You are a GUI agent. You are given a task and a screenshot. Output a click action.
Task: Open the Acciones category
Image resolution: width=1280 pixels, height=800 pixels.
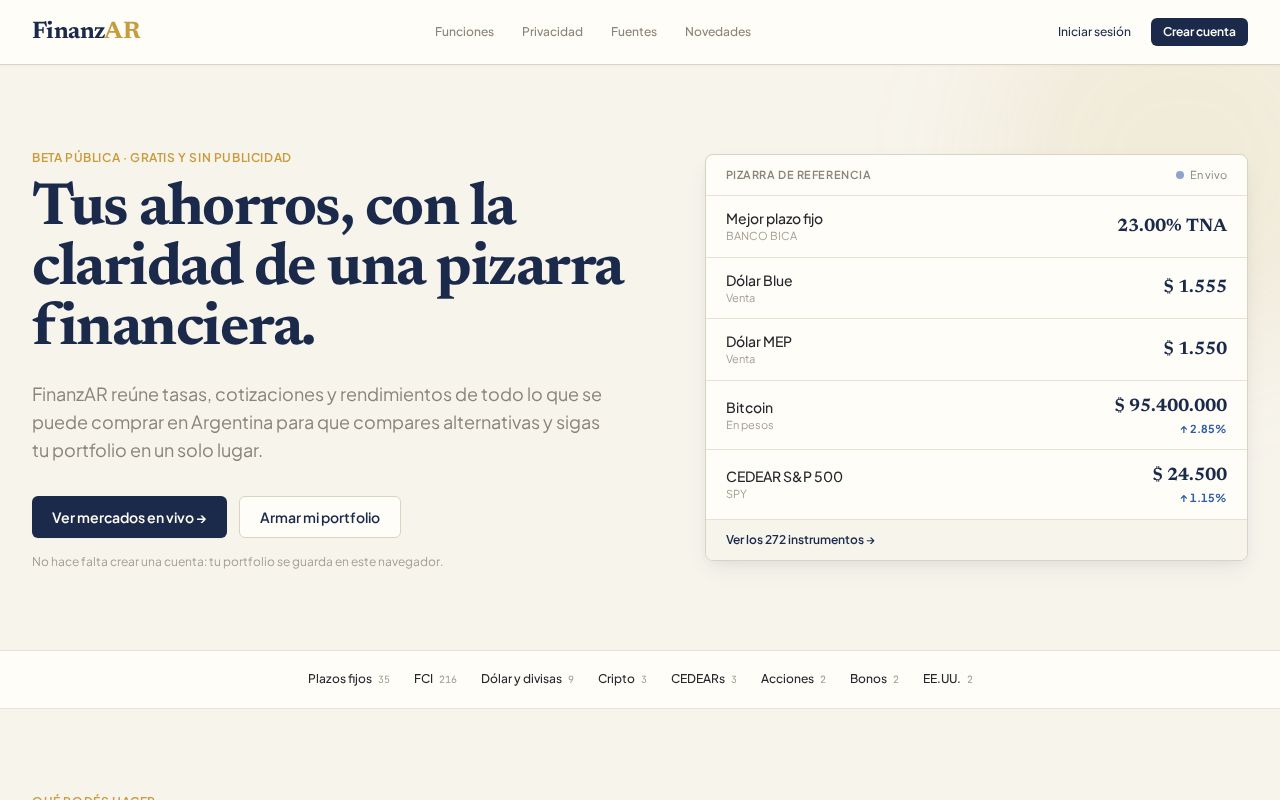pos(793,679)
